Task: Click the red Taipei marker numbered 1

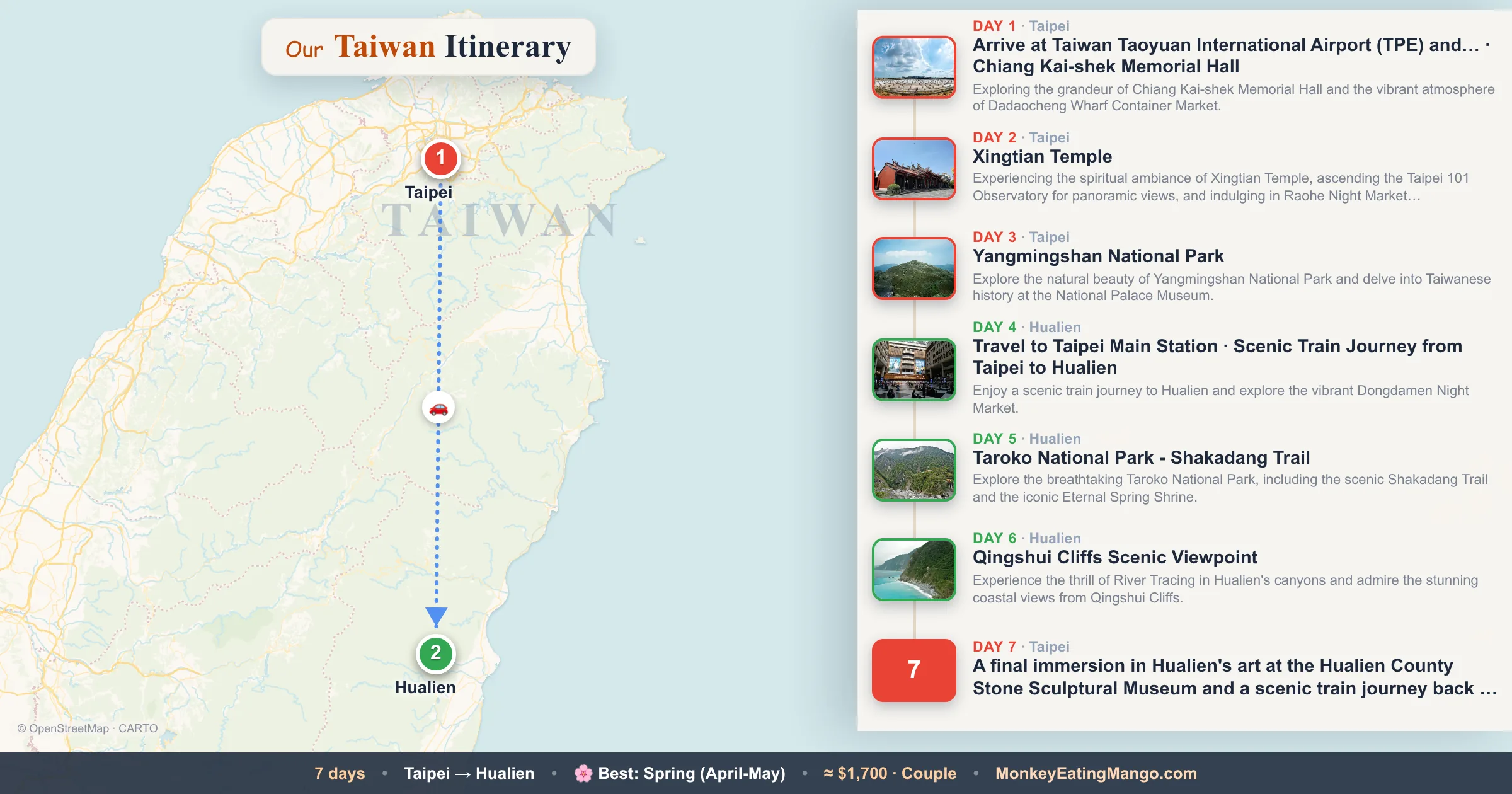Action: 440,158
